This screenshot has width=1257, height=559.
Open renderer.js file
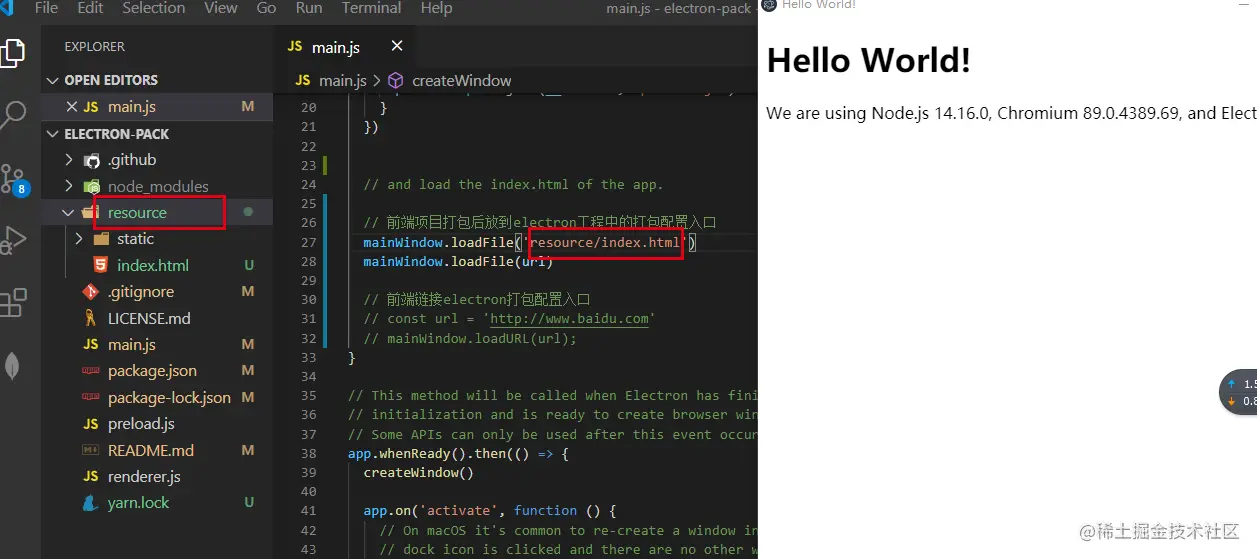[144, 477]
